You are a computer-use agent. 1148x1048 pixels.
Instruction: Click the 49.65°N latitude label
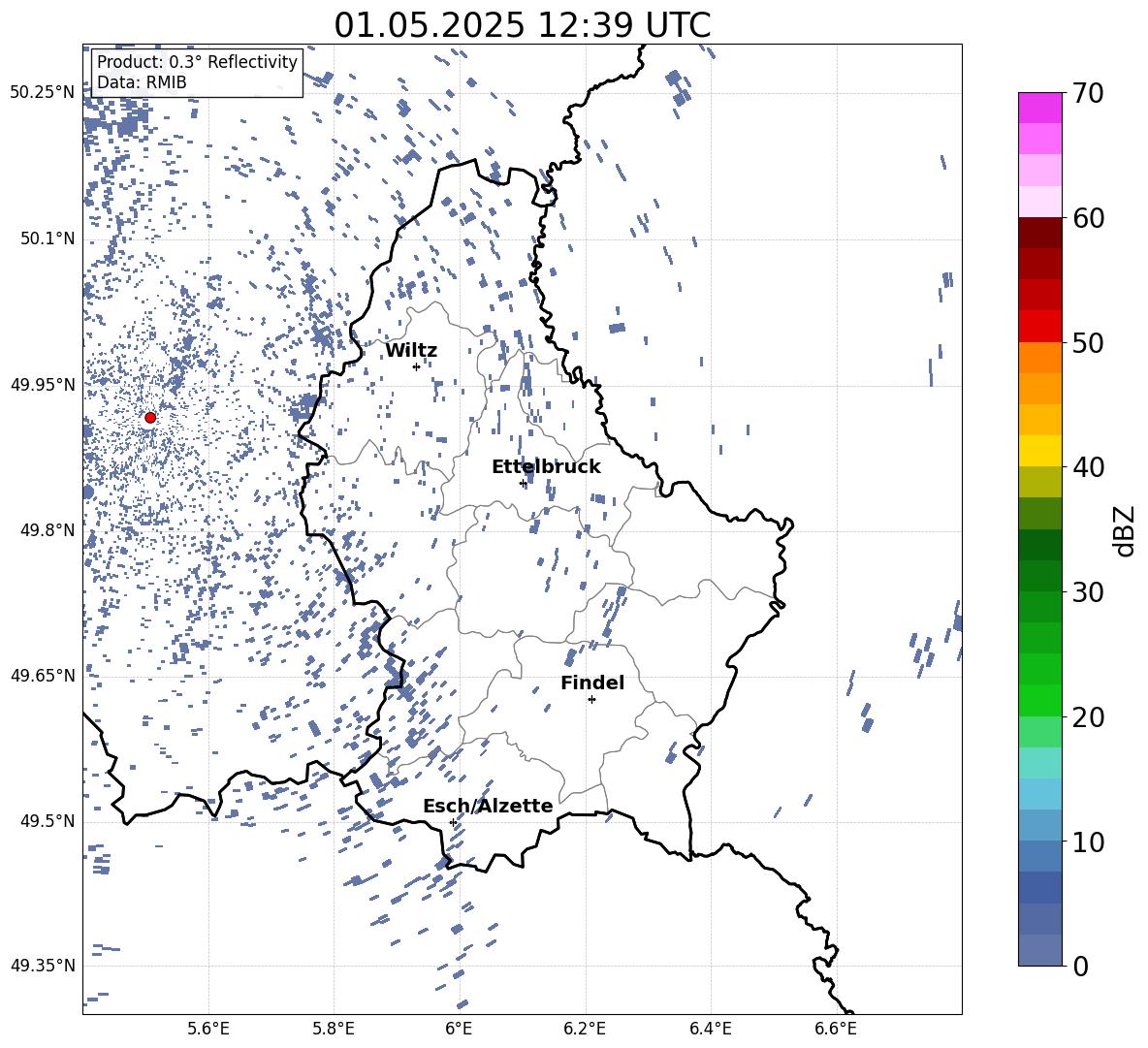click(x=43, y=675)
